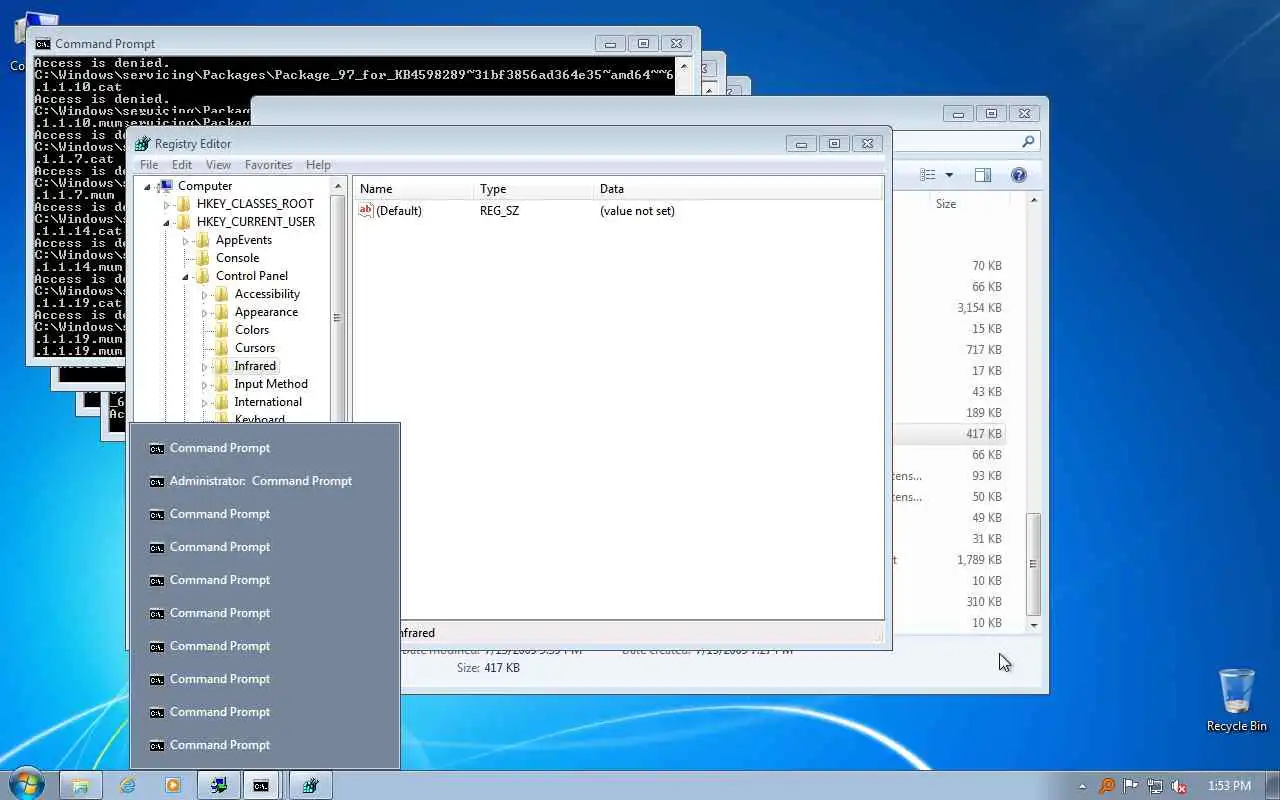The height and width of the screenshot is (800, 1280).
Task: Click Command Prompt window title bar icon
Action: click(x=43, y=44)
